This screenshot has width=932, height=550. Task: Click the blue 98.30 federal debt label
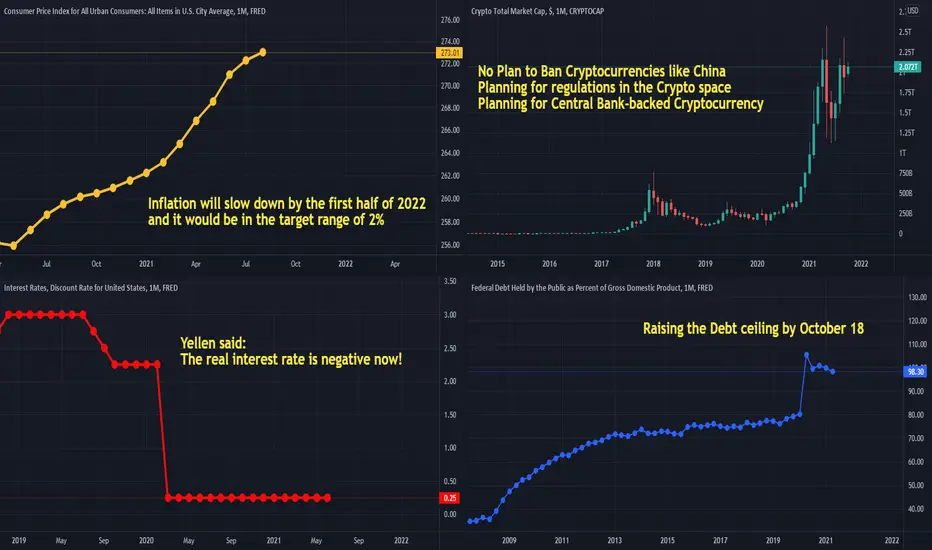pos(915,372)
